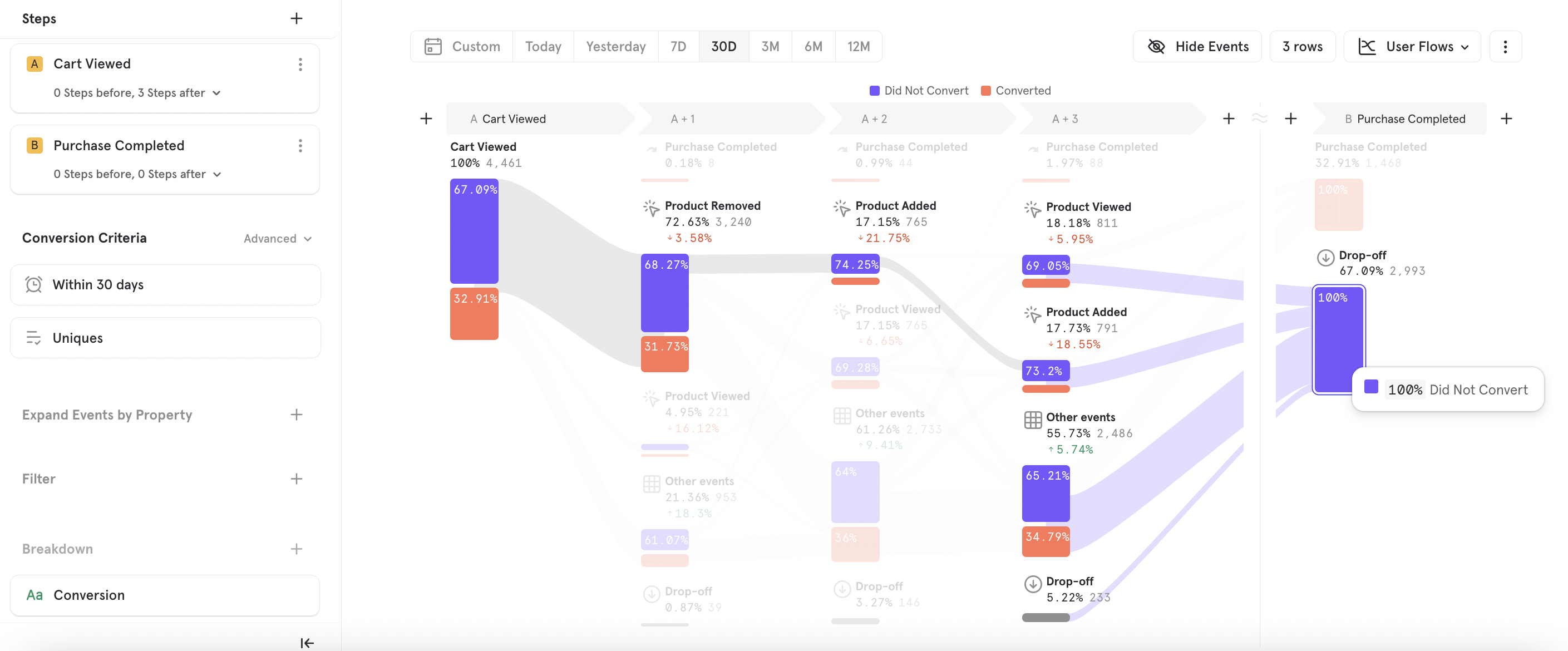This screenshot has height=651, width=1568.
Task: Expand '0 Steps before, 3 Steps after' dropdown
Action: coord(137,93)
